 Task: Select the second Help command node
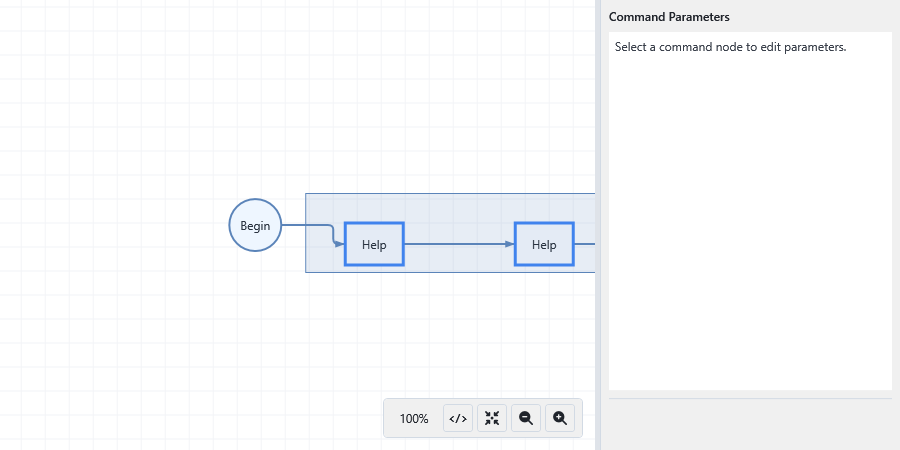click(544, 245)
